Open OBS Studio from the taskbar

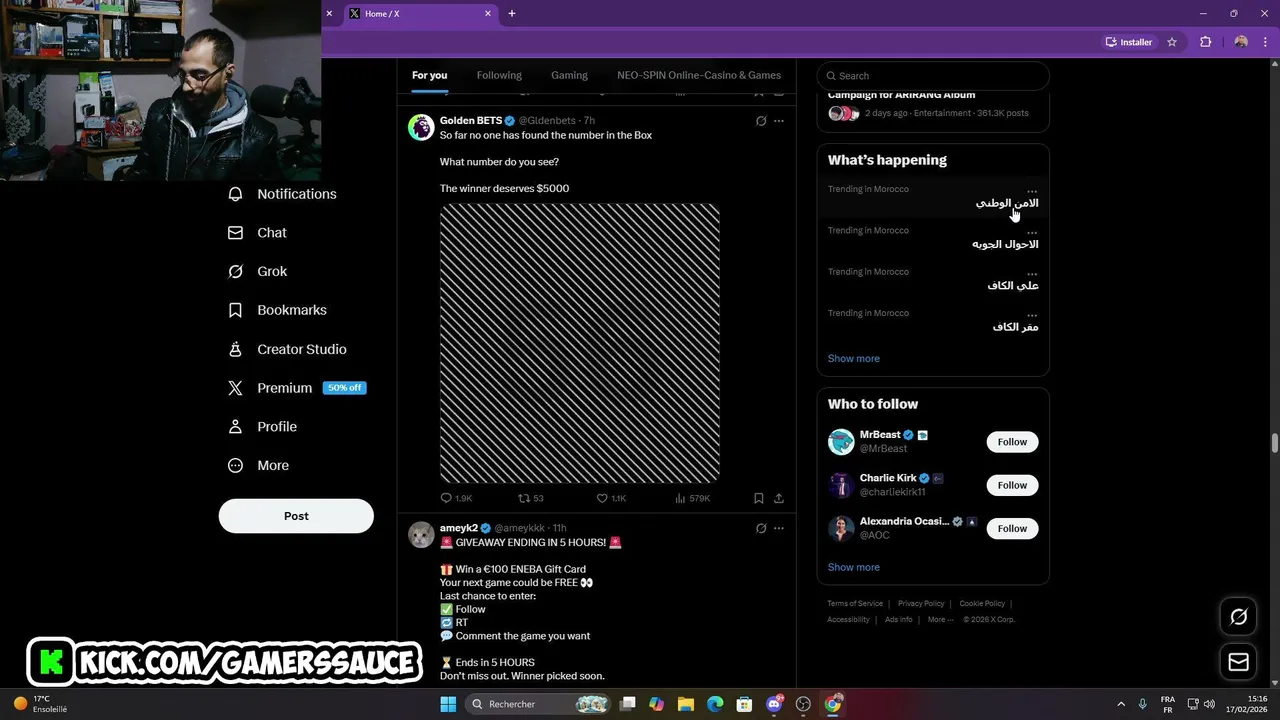[803, 704]
